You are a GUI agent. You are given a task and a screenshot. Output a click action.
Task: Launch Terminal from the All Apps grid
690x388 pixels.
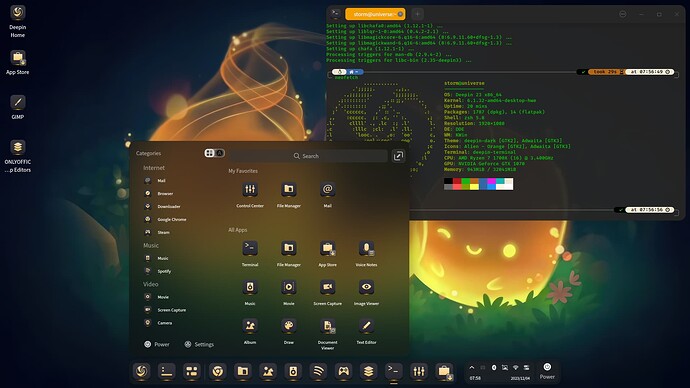coord(250,248)
